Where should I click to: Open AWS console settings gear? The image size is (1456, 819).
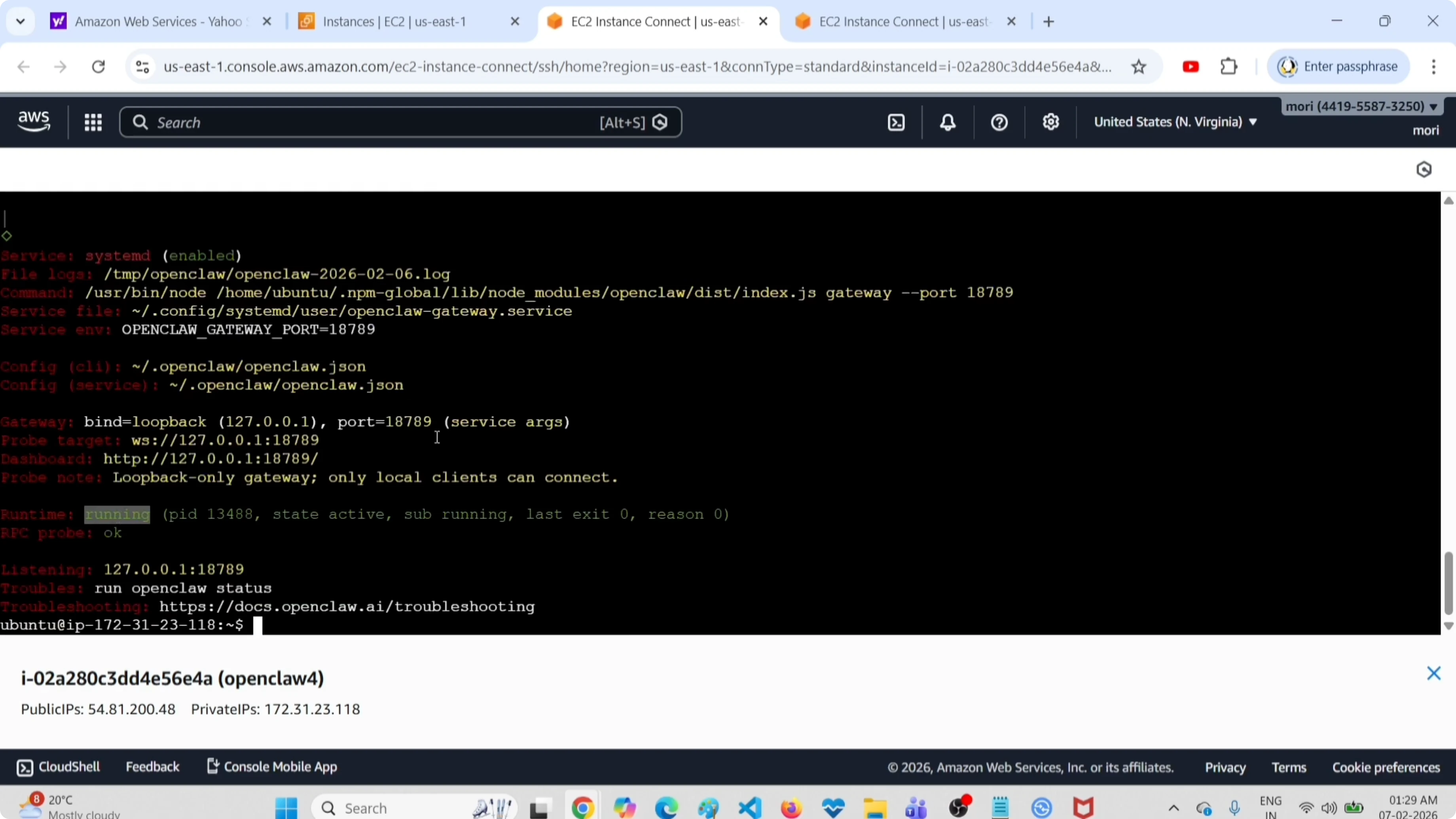coord(1051,122)
